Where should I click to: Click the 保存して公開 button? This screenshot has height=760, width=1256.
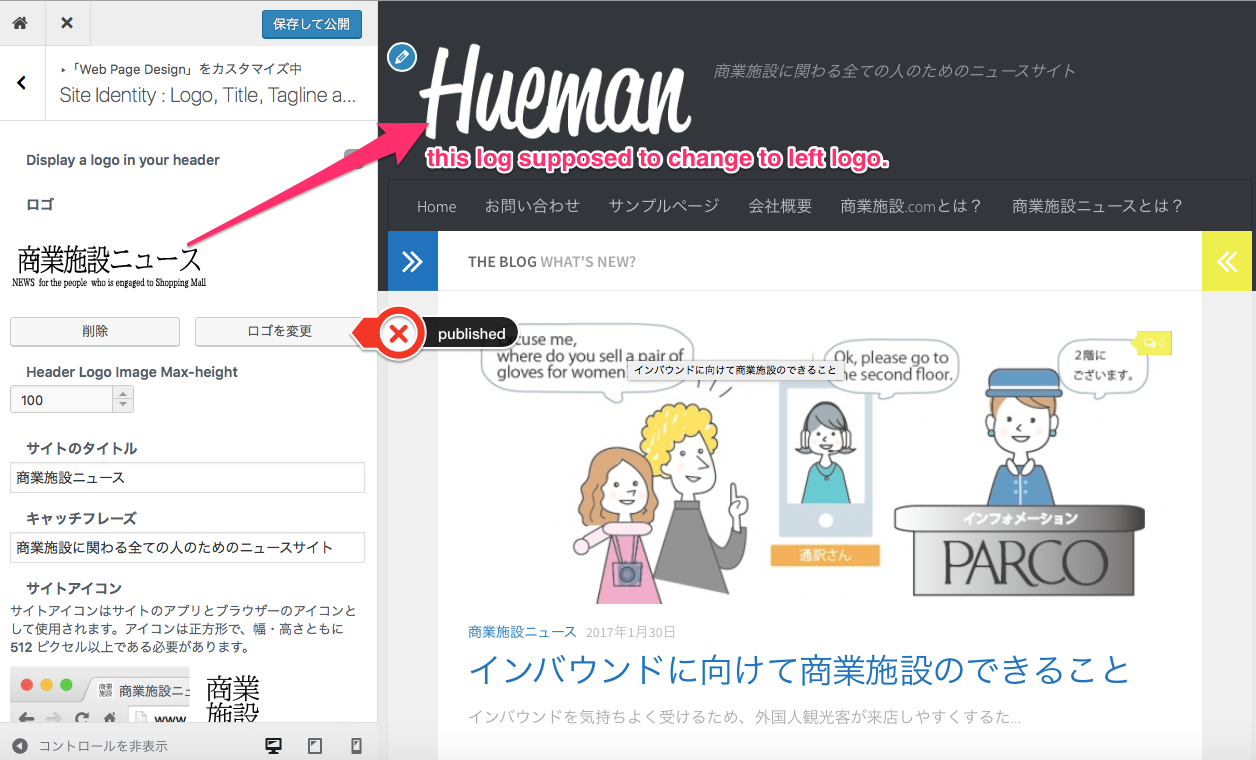pos(312,24)
